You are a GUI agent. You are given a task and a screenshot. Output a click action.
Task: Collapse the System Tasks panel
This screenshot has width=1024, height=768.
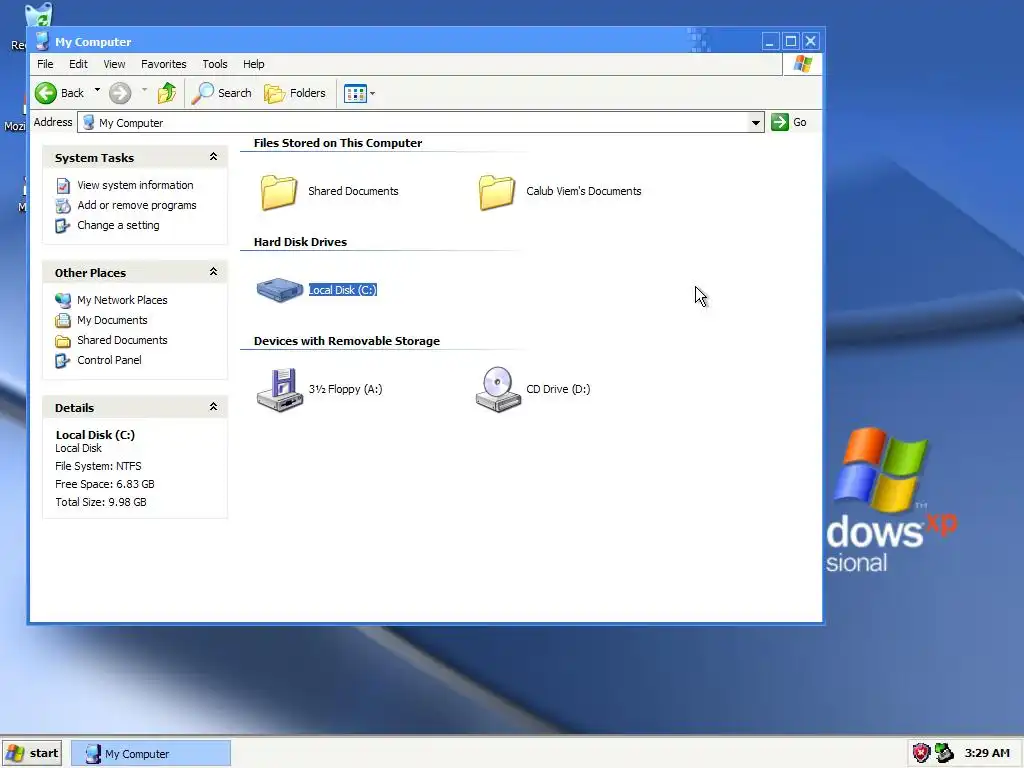[213, 157]
